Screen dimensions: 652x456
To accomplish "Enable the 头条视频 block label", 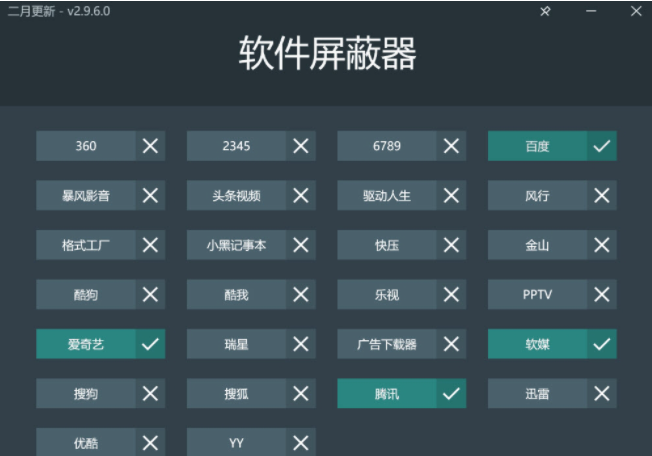I will 236,195.
